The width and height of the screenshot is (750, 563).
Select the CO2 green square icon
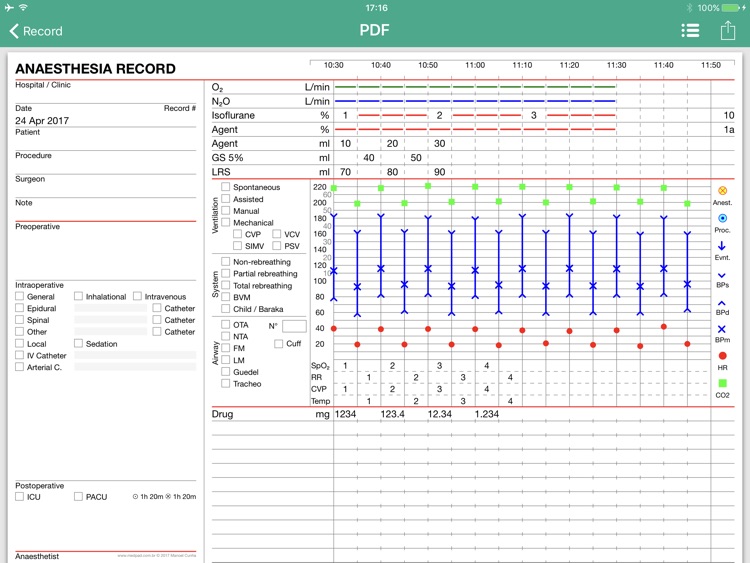coord(722,383)
